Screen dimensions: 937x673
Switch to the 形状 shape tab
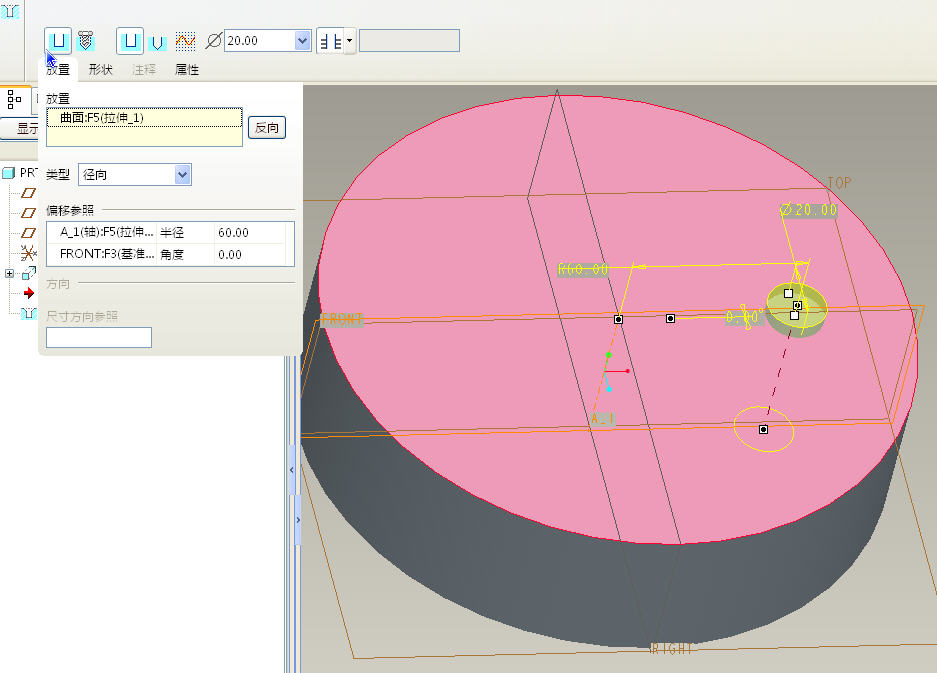pos(100,69)
